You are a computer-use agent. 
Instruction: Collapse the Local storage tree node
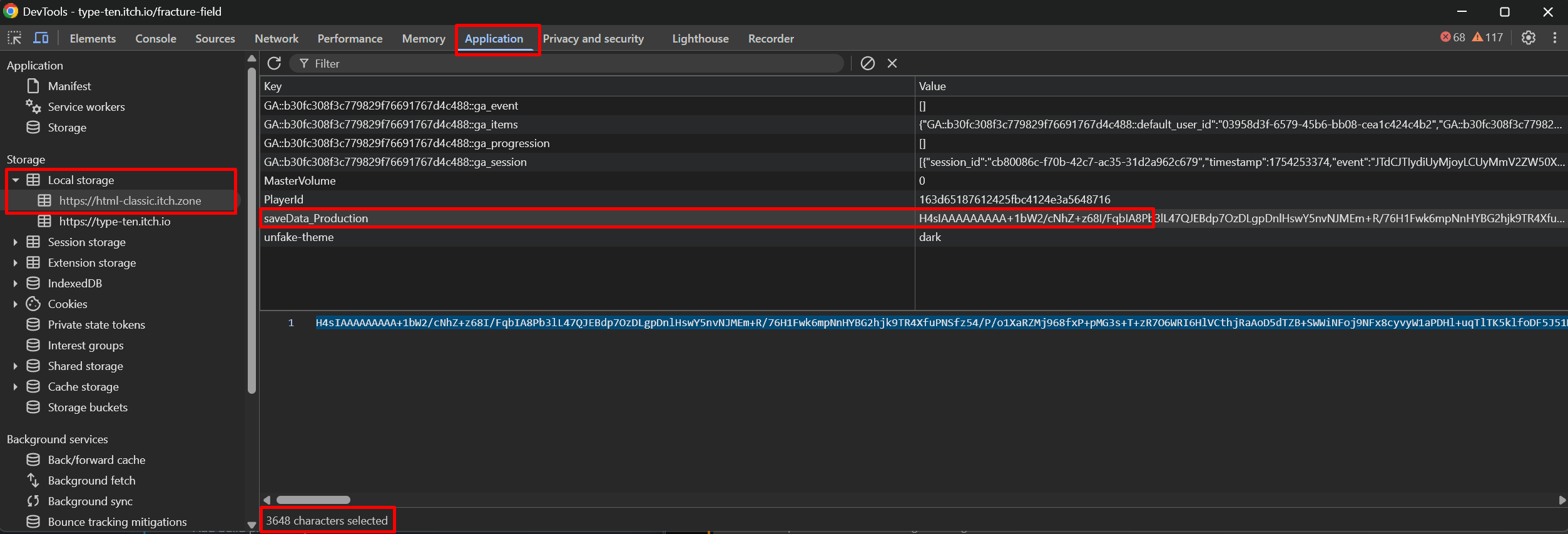[x=16, y=180]
